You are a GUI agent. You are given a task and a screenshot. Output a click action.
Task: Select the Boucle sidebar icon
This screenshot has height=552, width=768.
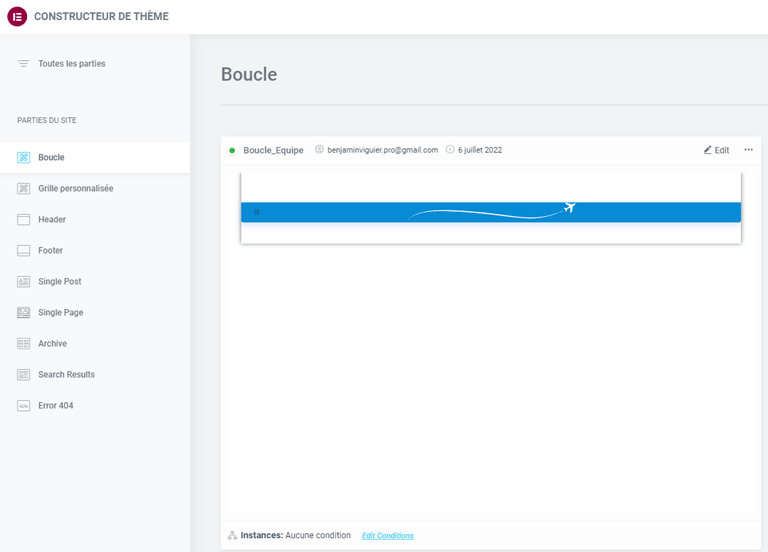point(23,158)
